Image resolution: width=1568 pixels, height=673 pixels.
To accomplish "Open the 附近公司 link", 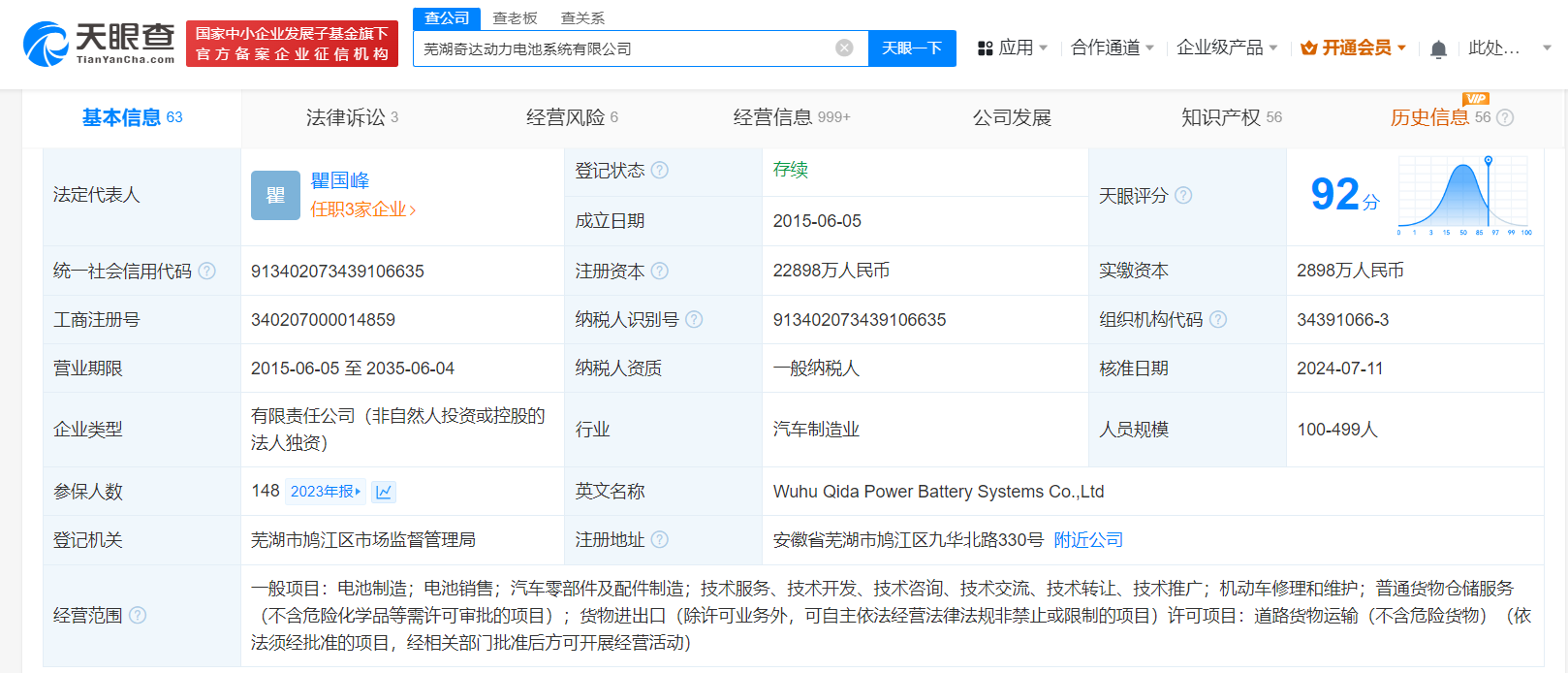I will [1088, 540].
